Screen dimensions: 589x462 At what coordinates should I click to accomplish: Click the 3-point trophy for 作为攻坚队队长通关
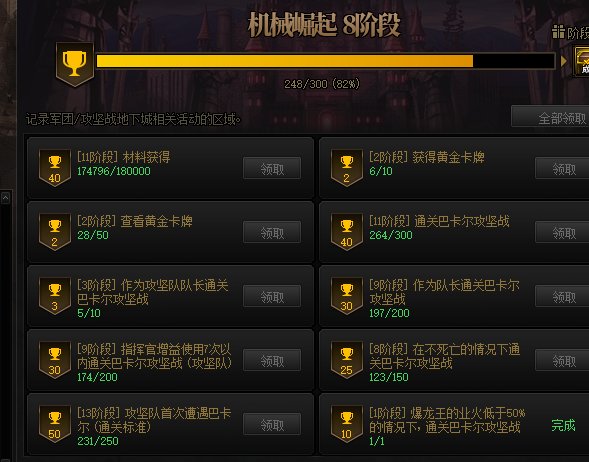pyautogui.click(x=55, y=296)
